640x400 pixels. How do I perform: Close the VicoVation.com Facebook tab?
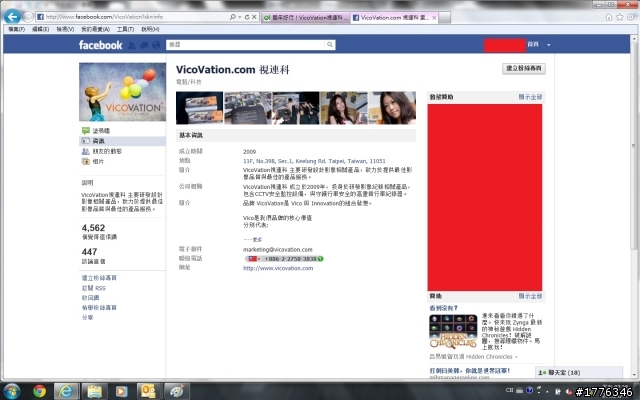(x=434, y=18)
